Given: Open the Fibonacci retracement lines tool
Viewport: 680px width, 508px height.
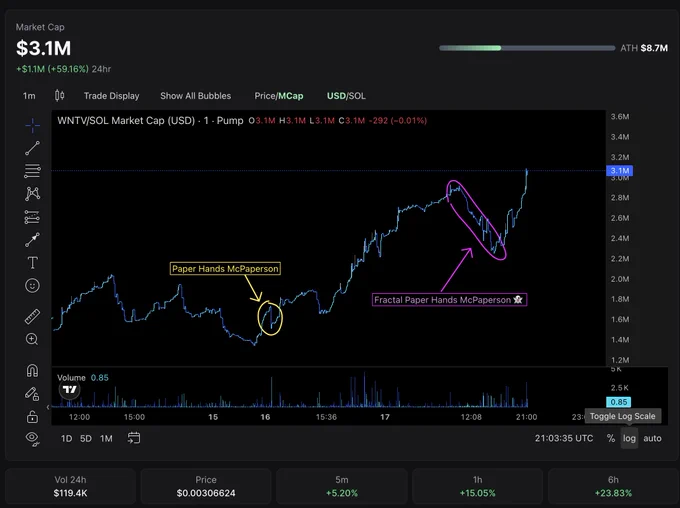Looking at the screenshot, I should pyautogui.click(x=33, y=170).
